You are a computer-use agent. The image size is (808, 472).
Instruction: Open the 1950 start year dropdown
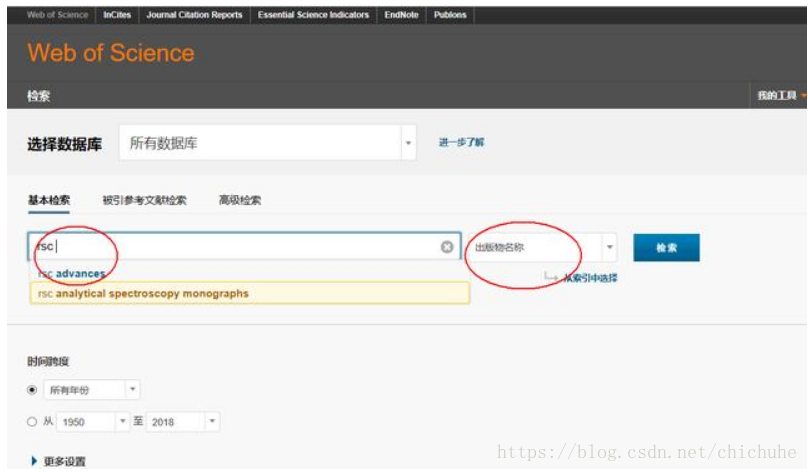pyautogui.click(x=93, y=422)
